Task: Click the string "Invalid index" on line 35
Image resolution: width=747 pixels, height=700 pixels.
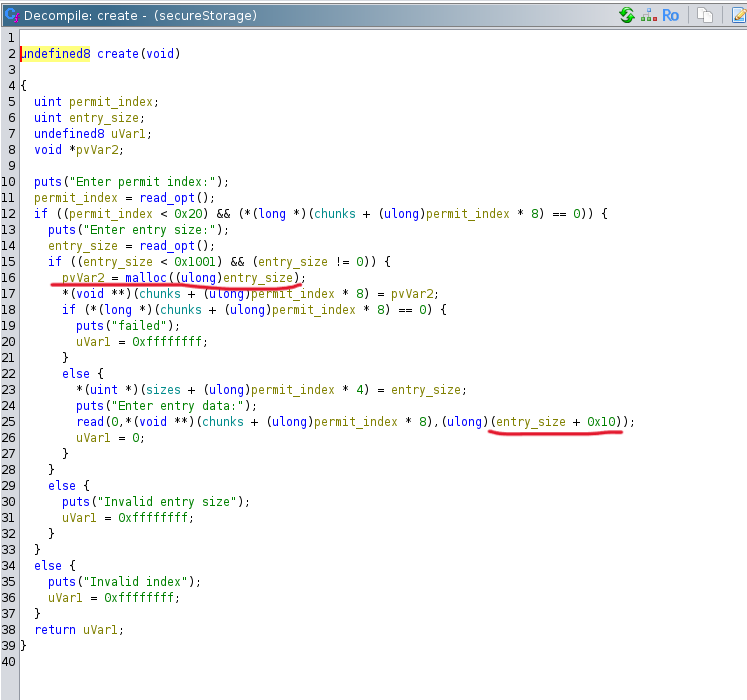Action: (x=135, y=582)
